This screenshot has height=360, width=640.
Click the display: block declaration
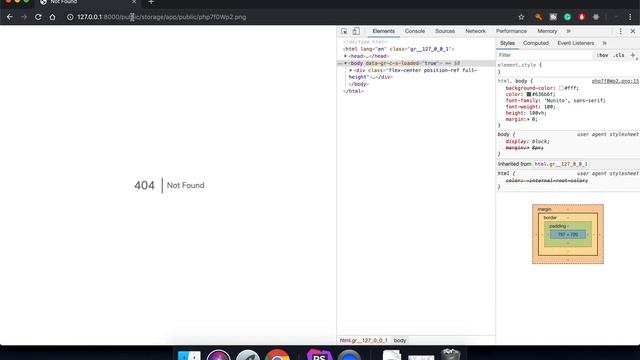[x=527, y=141]
